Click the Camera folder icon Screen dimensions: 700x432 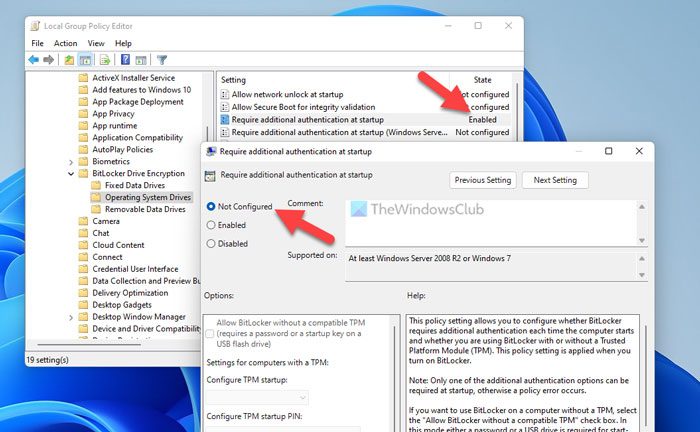[x=83, y=221]
